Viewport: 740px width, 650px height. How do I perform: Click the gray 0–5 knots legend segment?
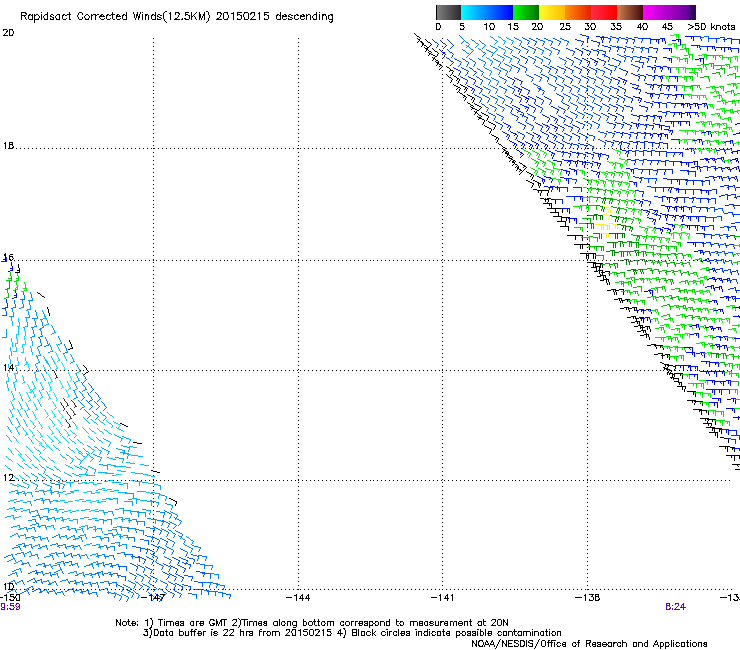(x=448, y=12)
